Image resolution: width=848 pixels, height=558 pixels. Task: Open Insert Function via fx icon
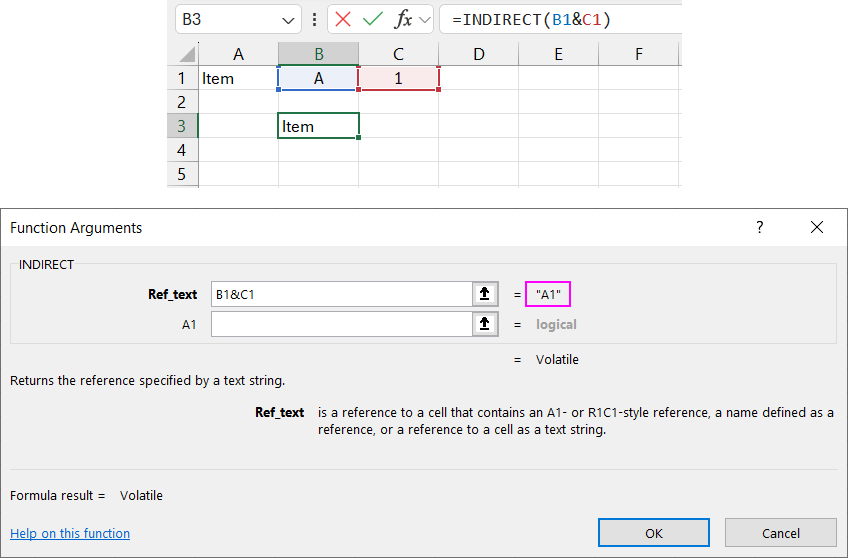pos(403,20)
